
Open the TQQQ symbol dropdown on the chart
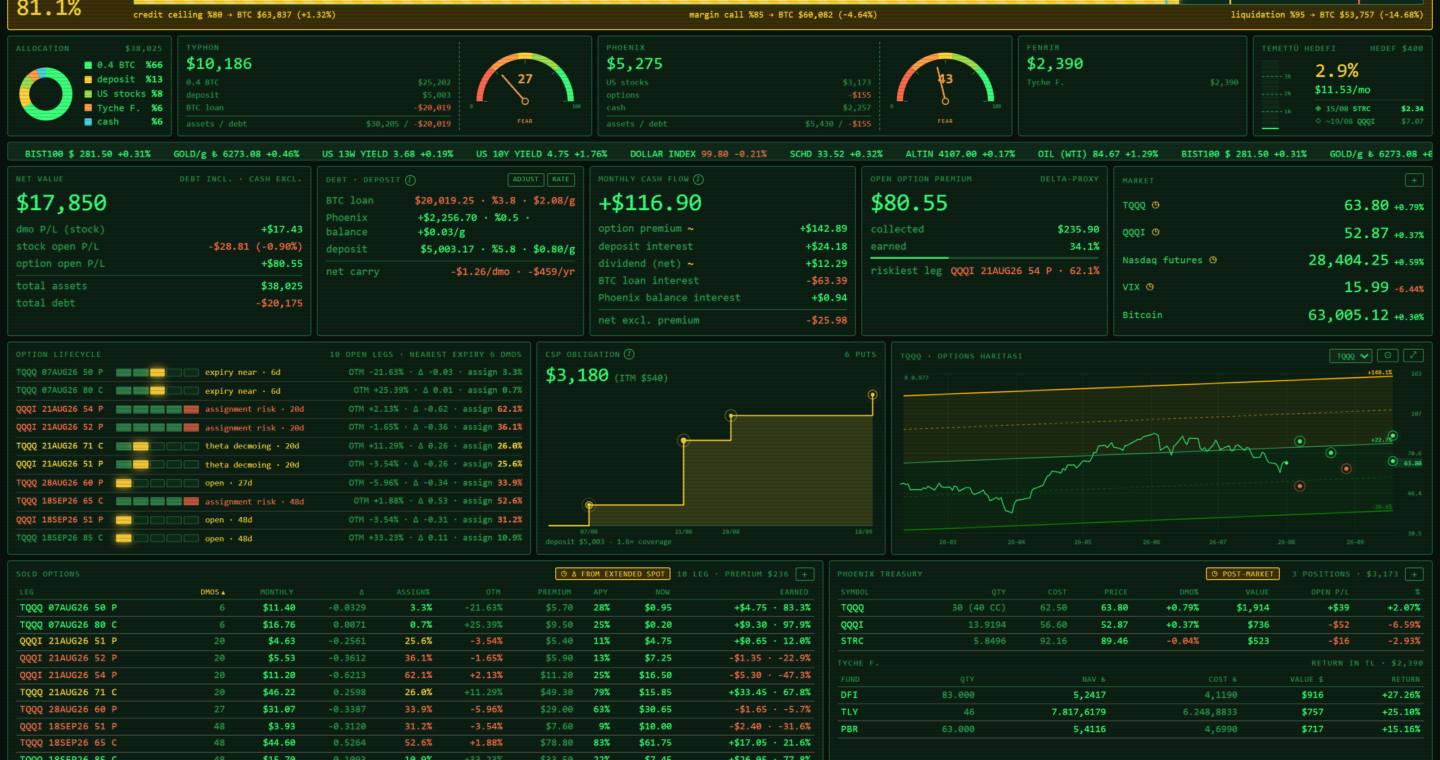pyautogui.click(x=1350, y=355)
